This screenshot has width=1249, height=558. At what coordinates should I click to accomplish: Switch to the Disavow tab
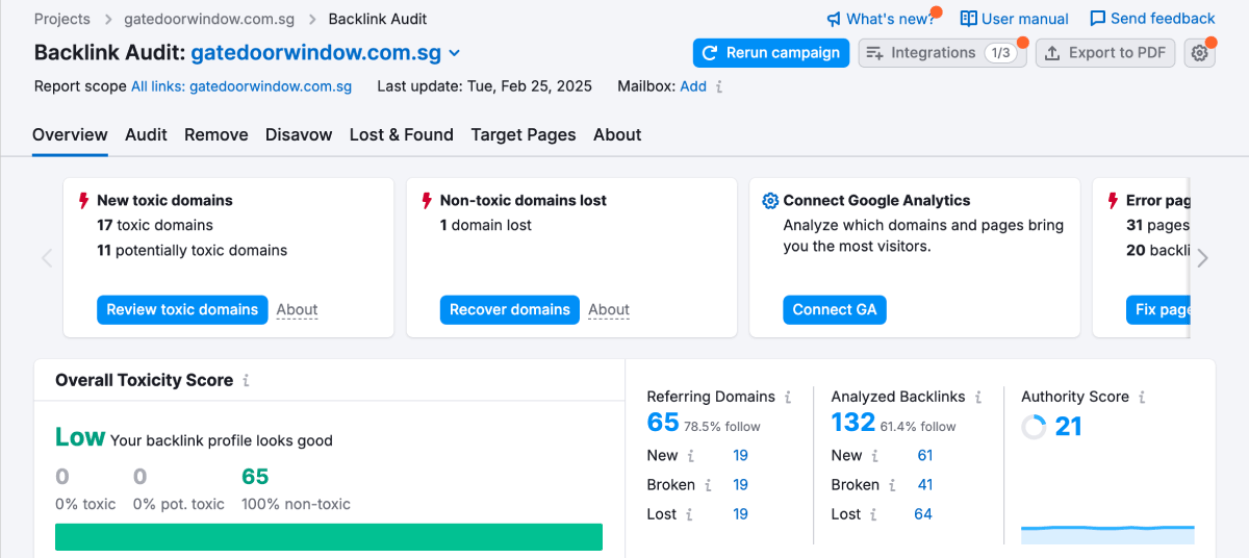pyautogui.click(x=298, y=135)
